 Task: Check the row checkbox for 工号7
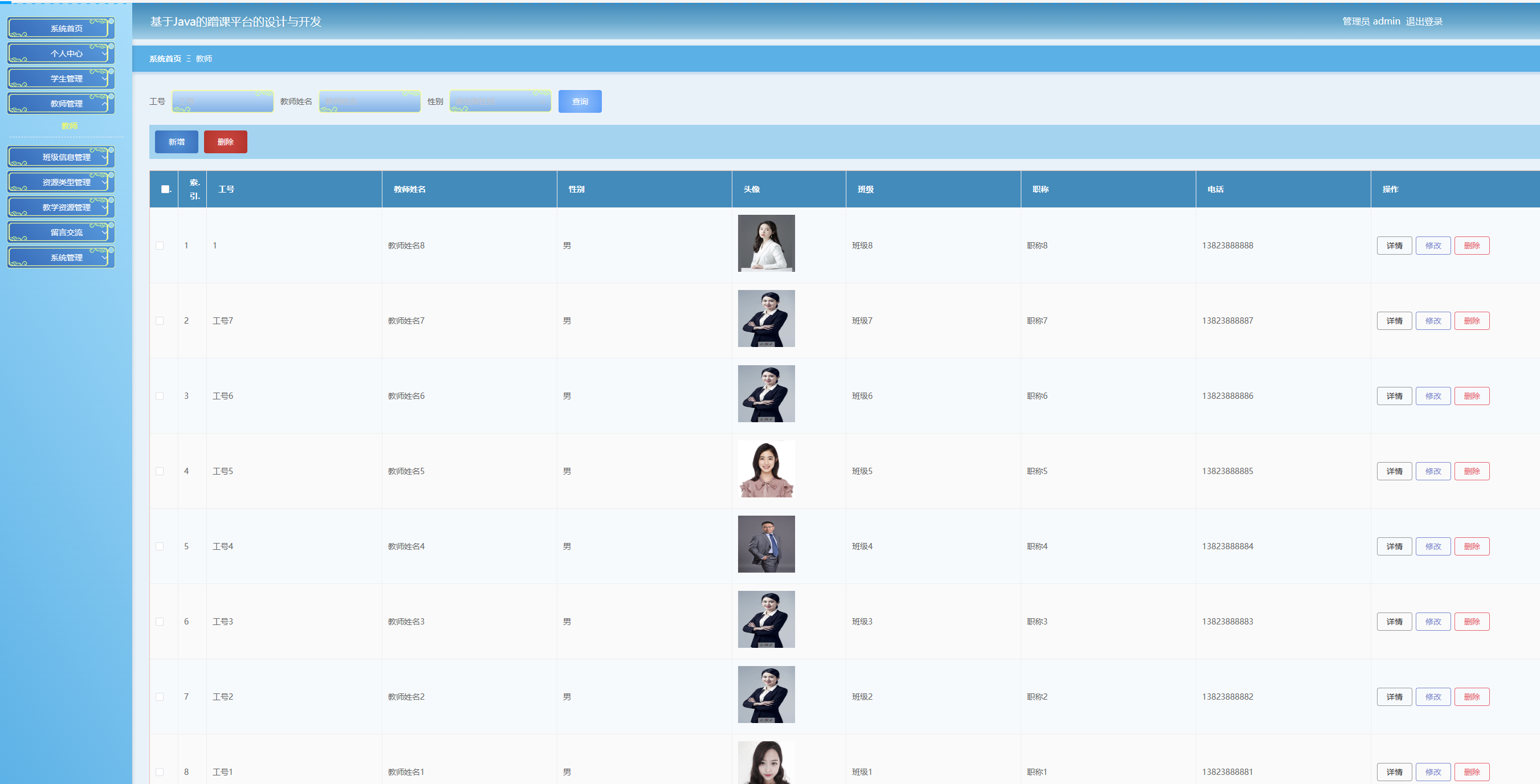coord(160,321)
